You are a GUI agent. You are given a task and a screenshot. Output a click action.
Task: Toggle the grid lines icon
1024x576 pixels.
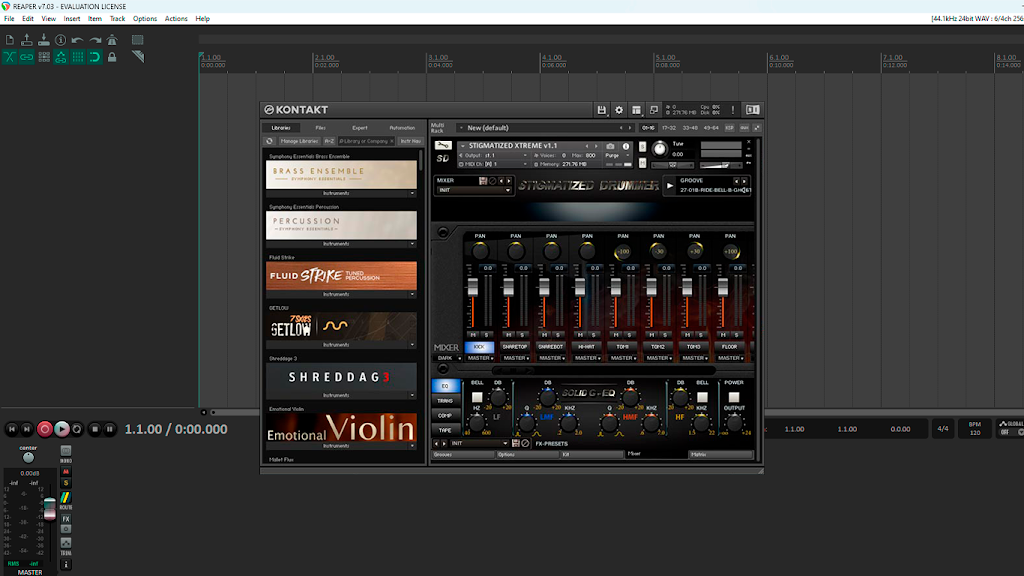[78, 57]
